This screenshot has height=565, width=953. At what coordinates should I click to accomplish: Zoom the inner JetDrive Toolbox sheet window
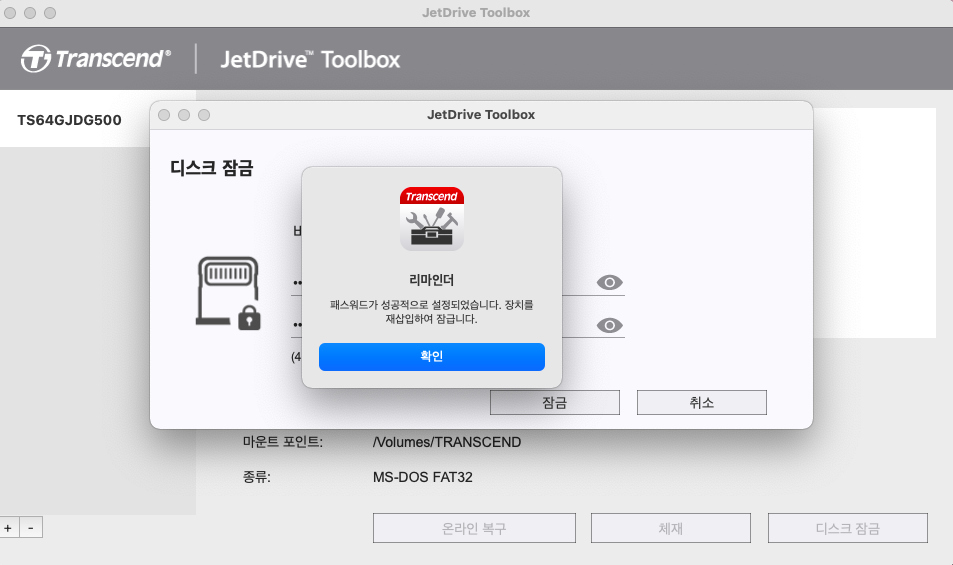pos(204,115)
